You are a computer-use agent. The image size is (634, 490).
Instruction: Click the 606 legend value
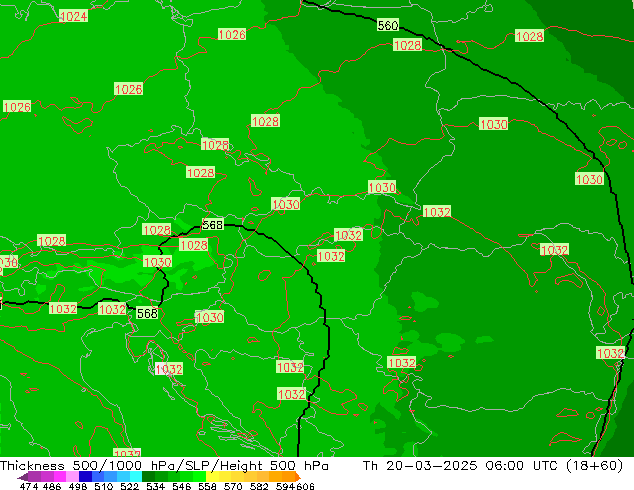pos(304,486)
